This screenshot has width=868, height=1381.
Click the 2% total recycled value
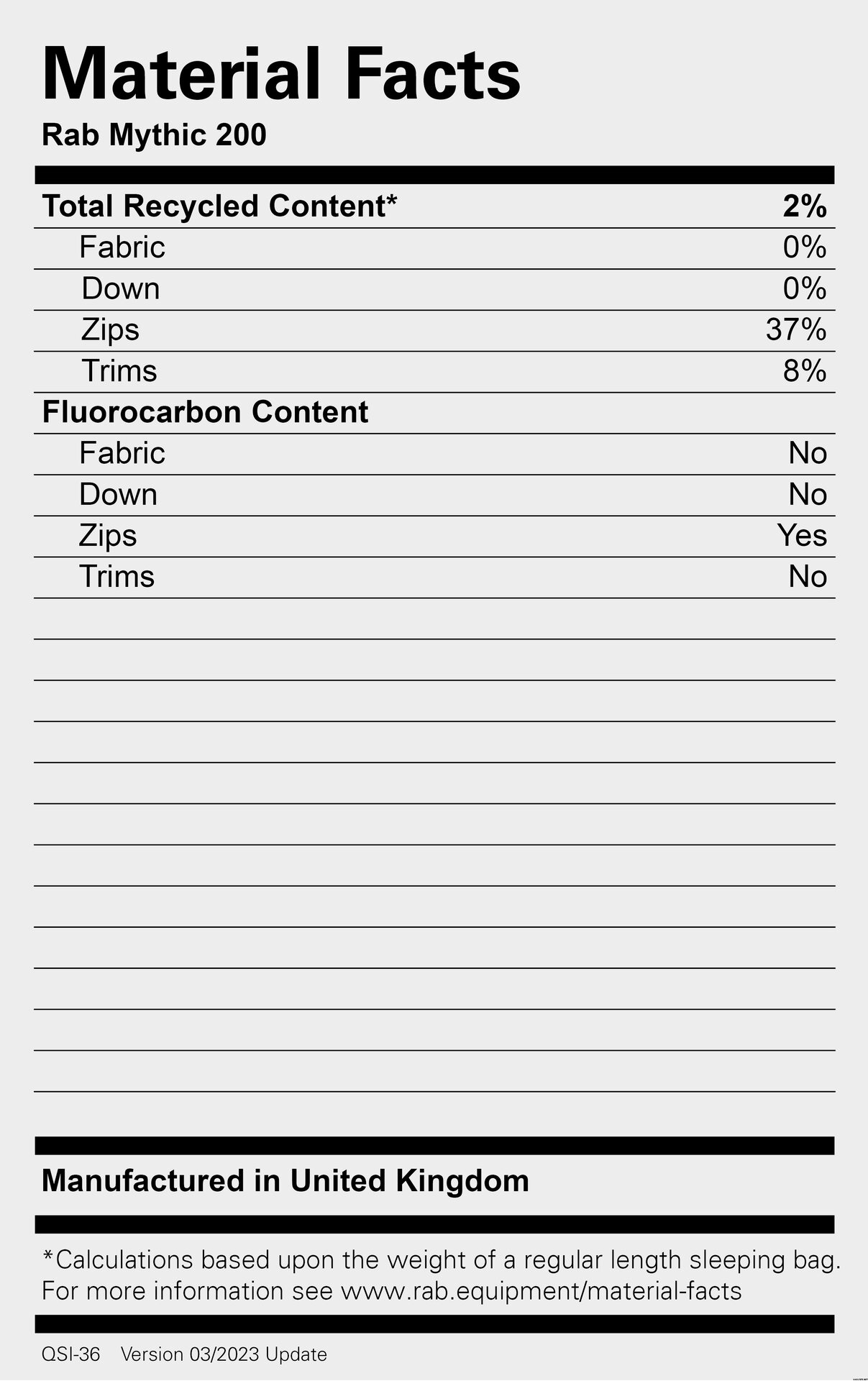[804, 206]
